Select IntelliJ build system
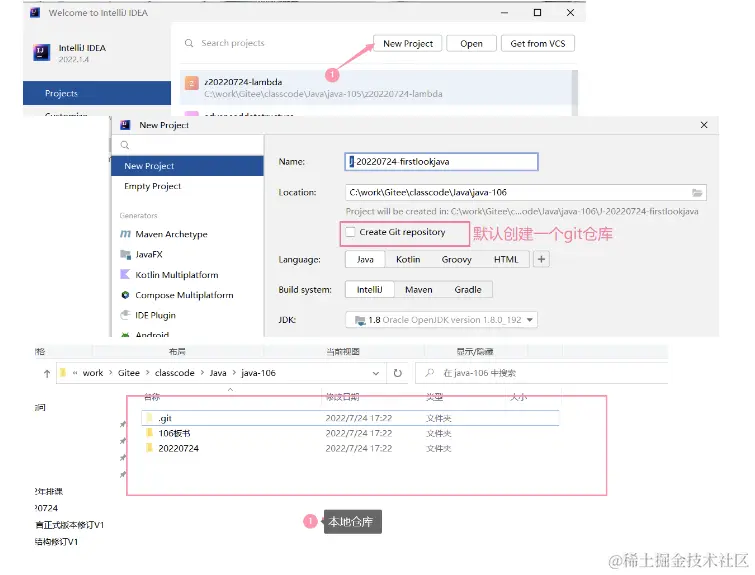Image resolution: width=755 pixels, height=575 pixels. (x=369, y=289)
